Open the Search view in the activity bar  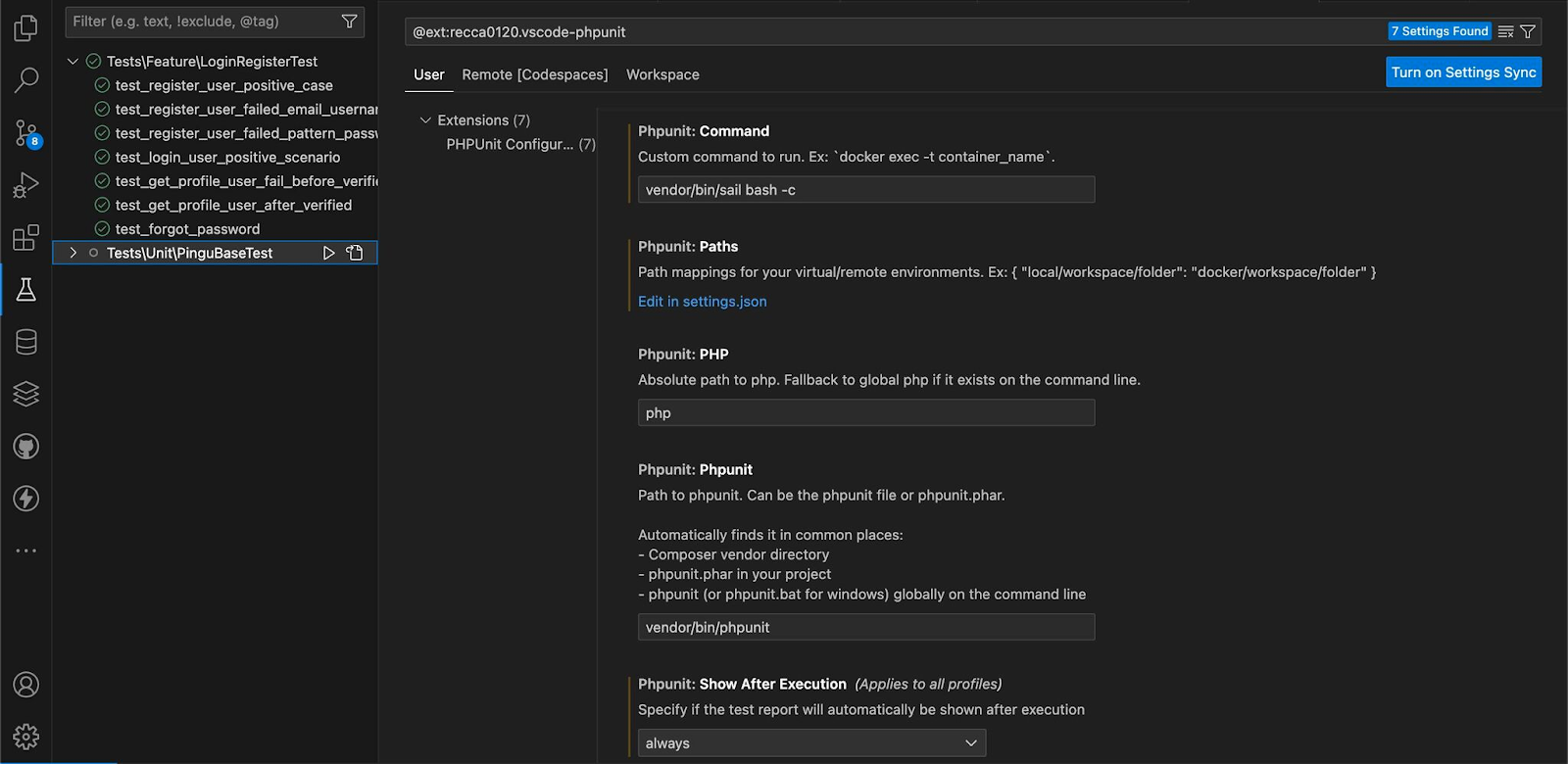tap(26, 80)
